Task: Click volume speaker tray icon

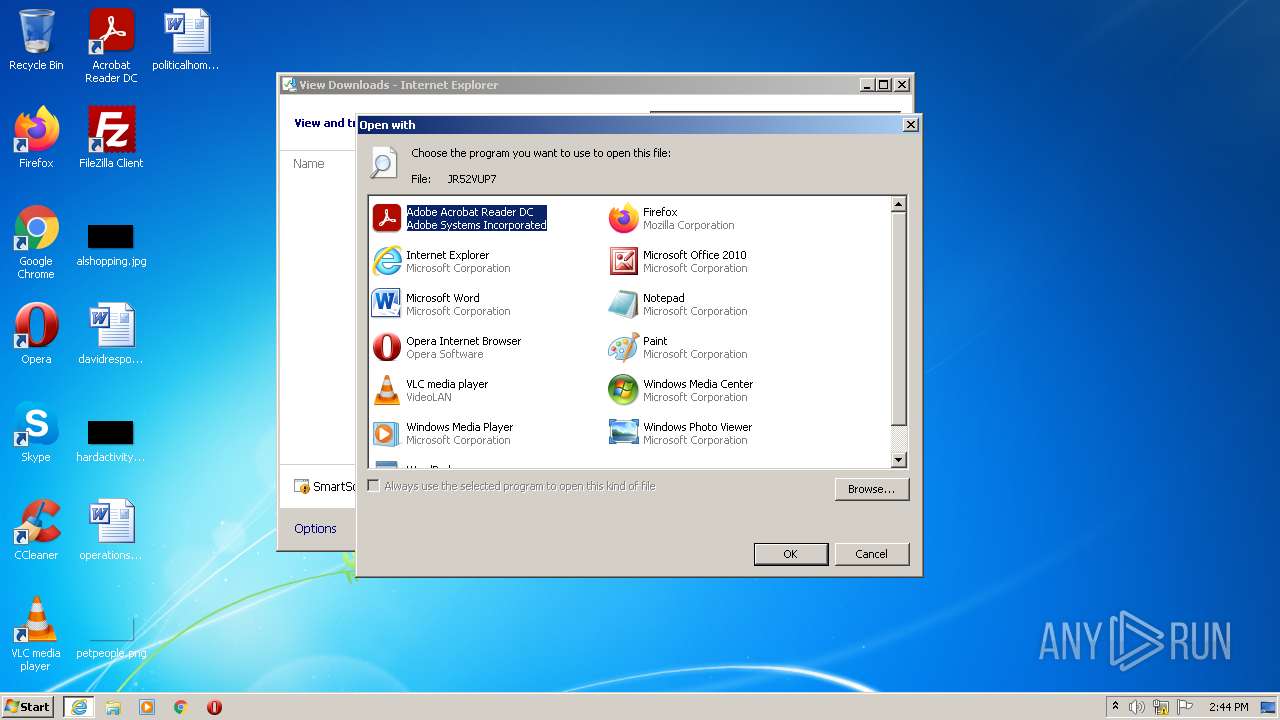Action: pos(1137,707)
